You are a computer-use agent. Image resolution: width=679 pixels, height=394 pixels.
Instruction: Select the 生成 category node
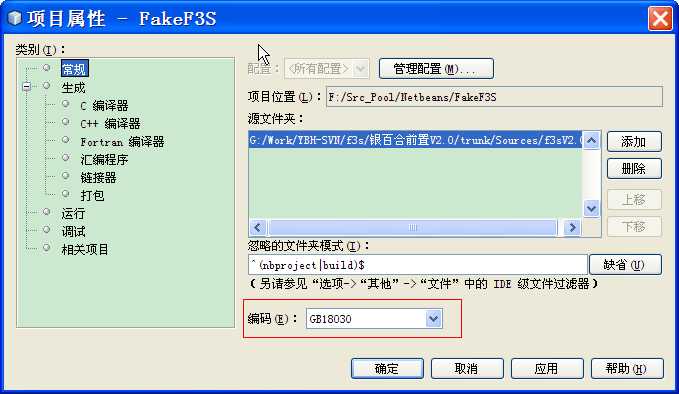(73, 87)
